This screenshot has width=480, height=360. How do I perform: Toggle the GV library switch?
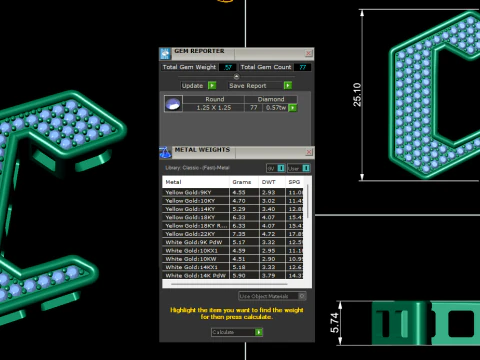coord(281,168)
